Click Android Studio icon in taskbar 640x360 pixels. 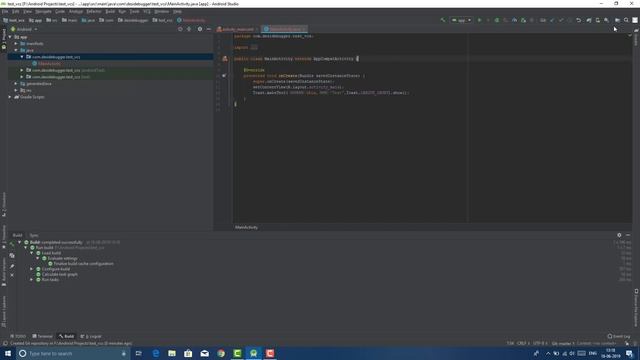[x=253, y=353]
